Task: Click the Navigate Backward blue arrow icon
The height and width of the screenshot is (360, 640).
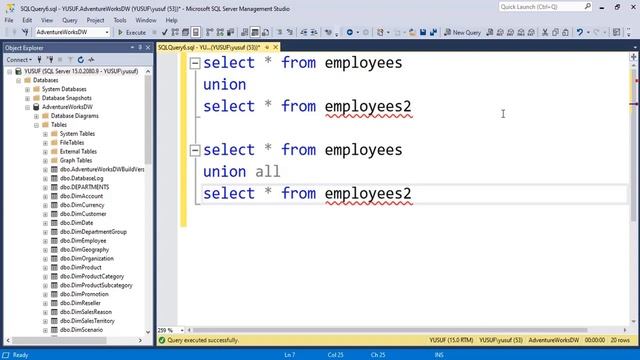Action: click(x=350, y=32)
